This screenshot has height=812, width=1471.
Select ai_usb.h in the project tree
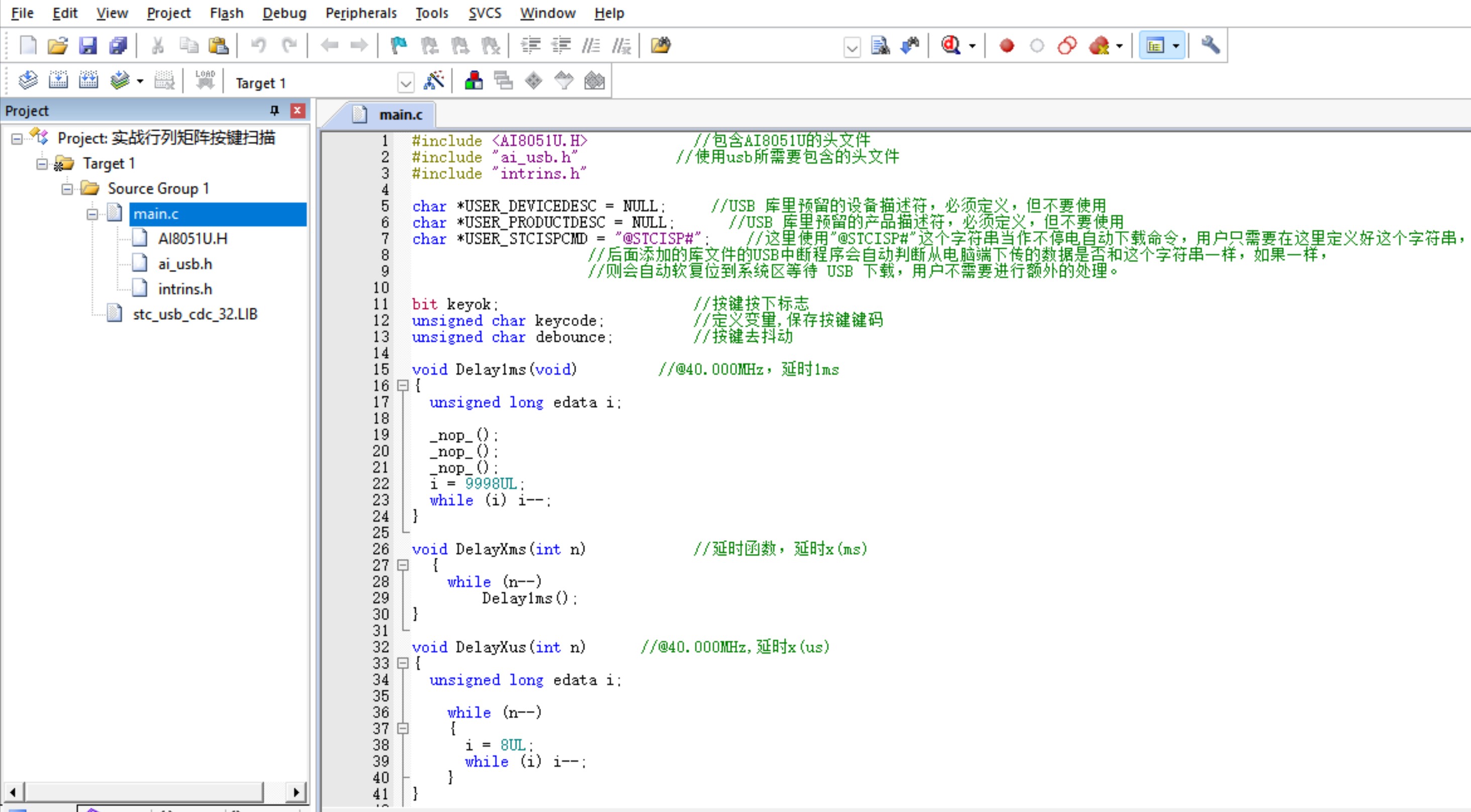click(x=185, y=264)
